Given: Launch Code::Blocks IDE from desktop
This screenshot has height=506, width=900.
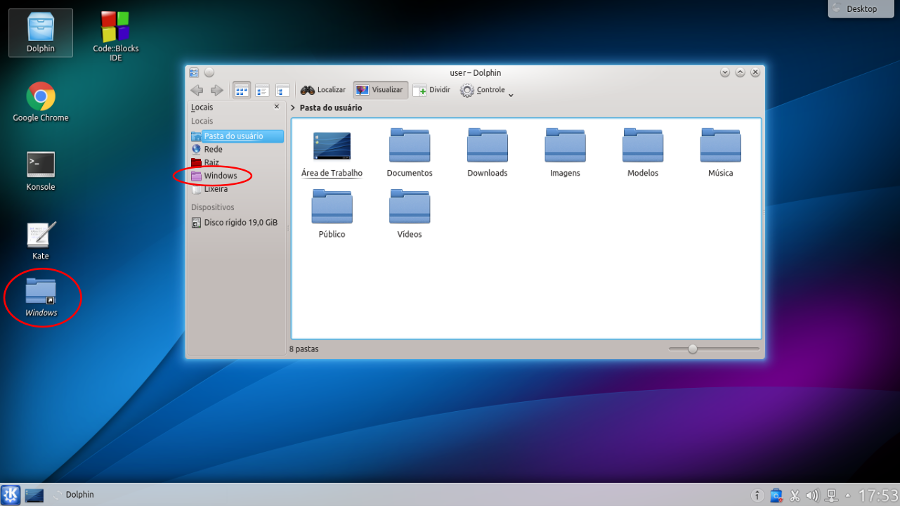Looking at the screenshot, I should (115, 36).
